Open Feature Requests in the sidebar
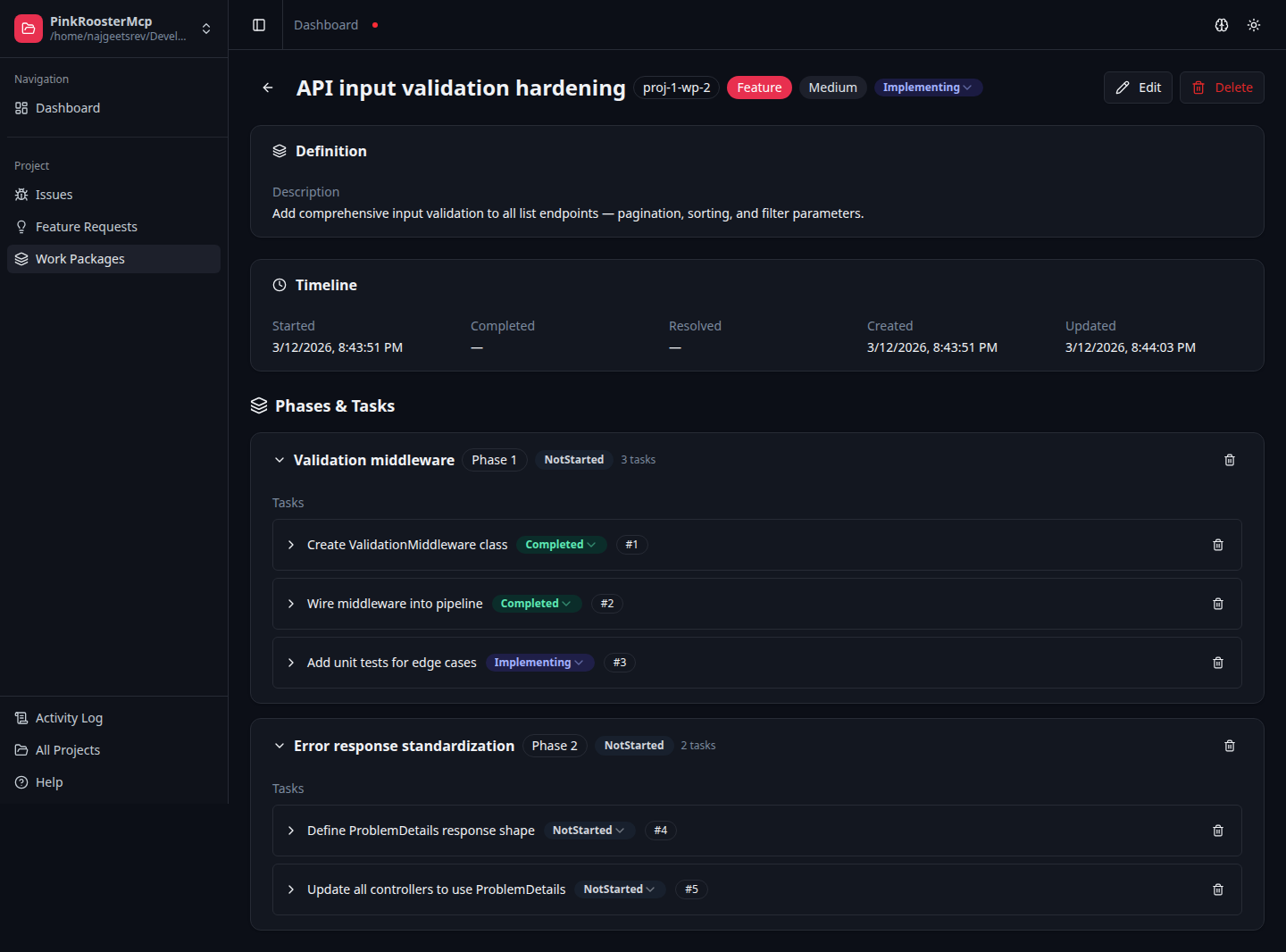This screenshot has width=1286, height=952. pyautogui.click(x=113, y=227)
